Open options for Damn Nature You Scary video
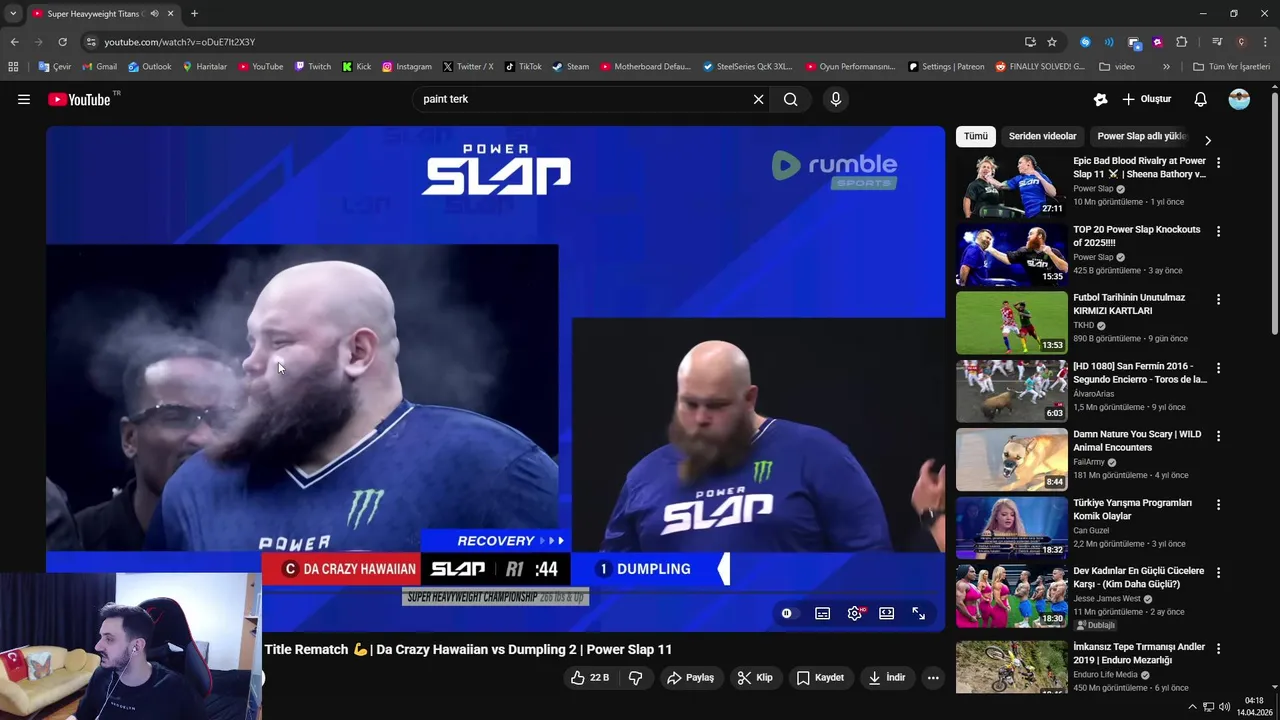The image size is (1280, 720). [x=1218, y=436]
